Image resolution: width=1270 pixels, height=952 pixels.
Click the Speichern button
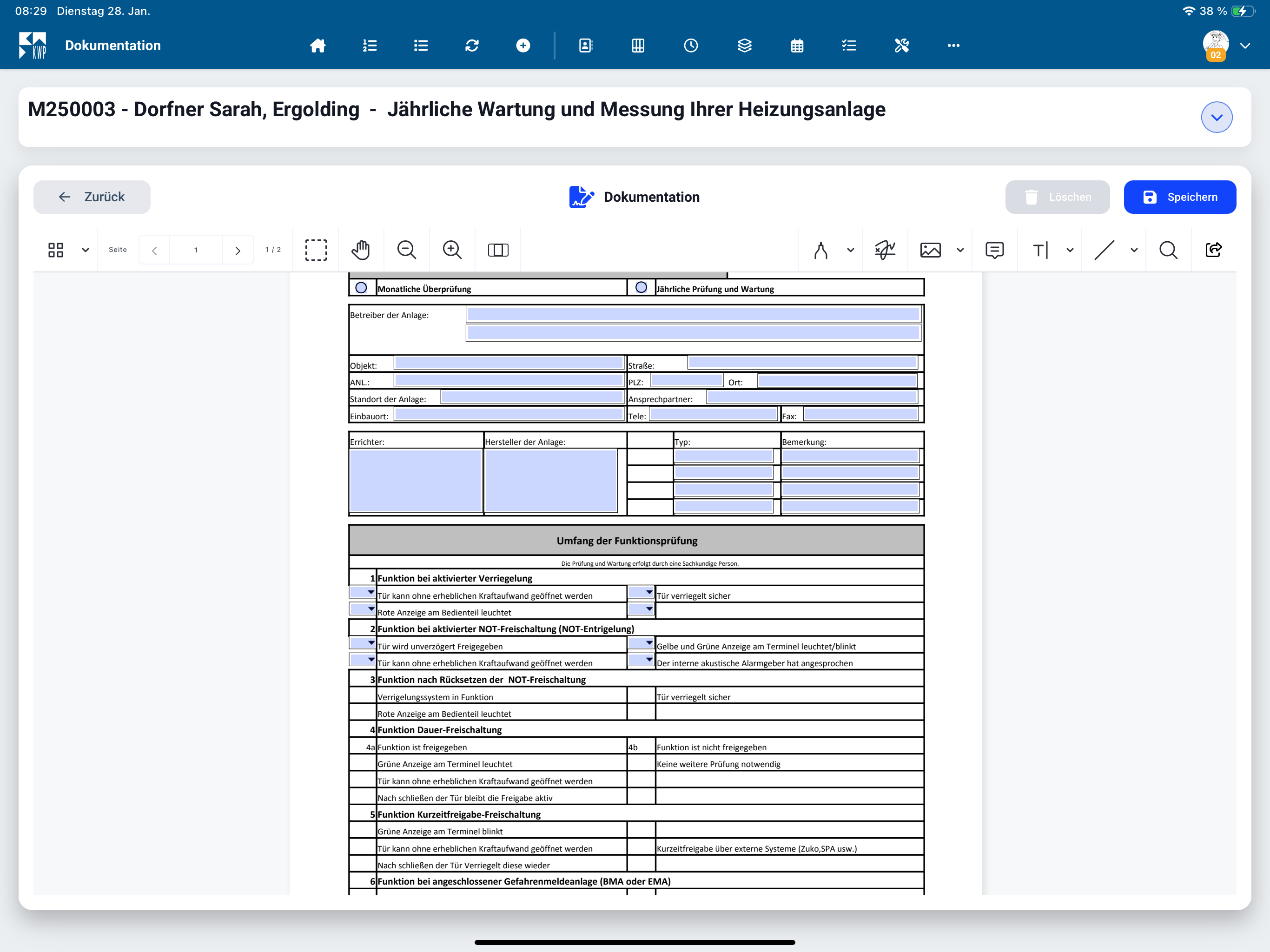(x=1179, y=197)
